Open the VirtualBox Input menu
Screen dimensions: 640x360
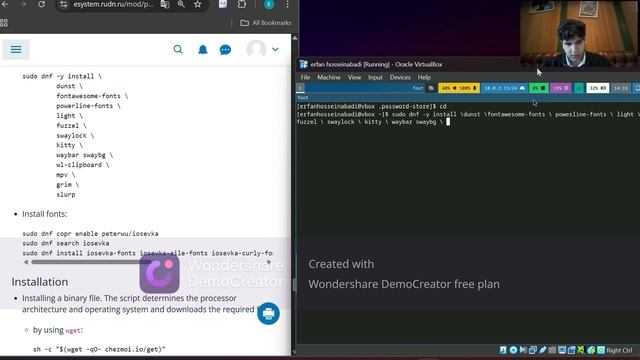[375, 77]
